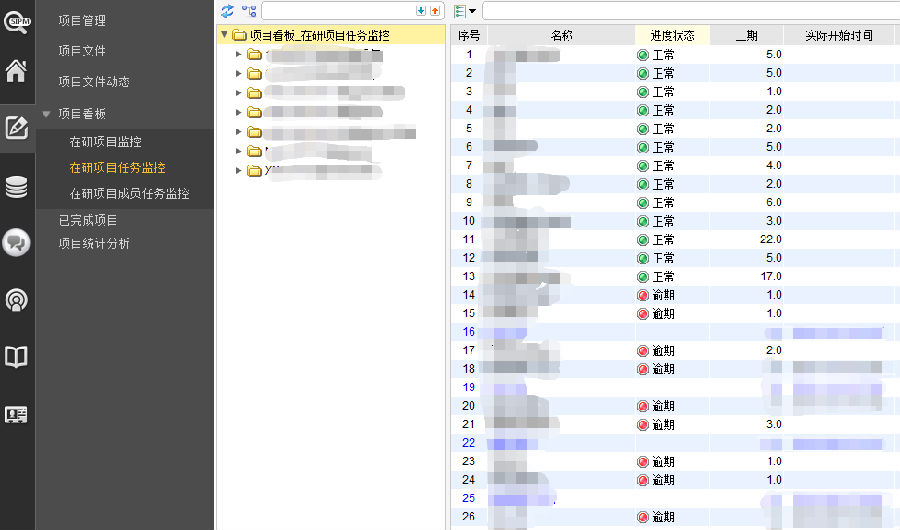Click red 逾期 status icon in row 23
Image resolution: width=900 pixels, height=530 pixels.
tap(643, 462)
